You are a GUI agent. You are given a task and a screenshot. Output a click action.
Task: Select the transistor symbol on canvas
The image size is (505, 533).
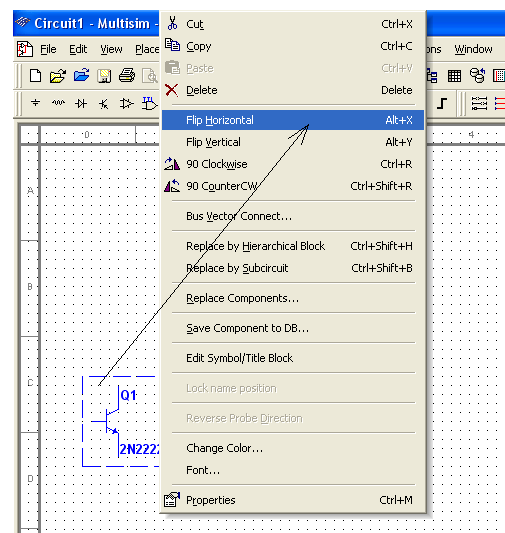105,422
